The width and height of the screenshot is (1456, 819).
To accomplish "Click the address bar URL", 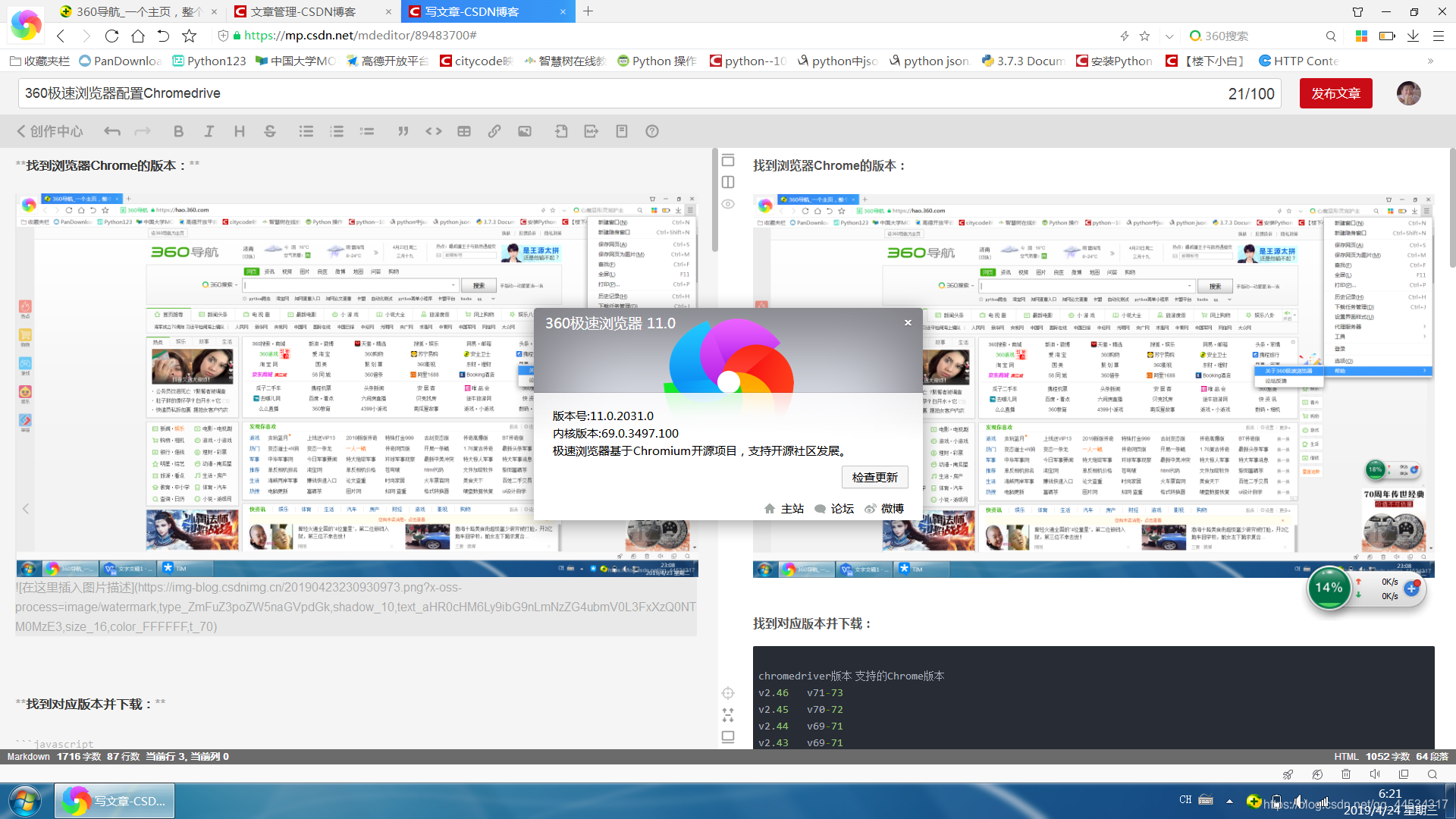I will [360, 36].
